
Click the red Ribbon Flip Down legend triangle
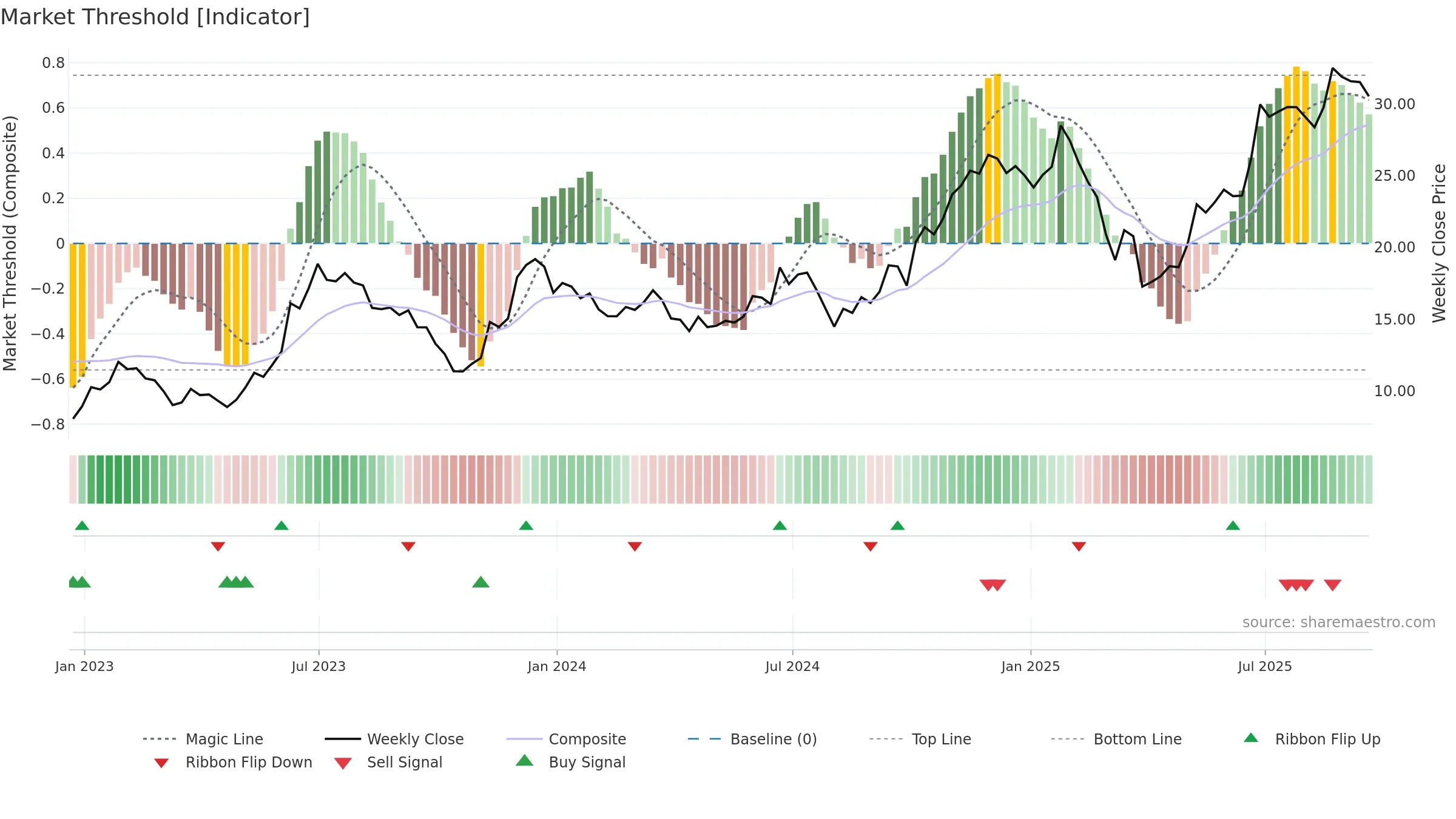(161, 763)
